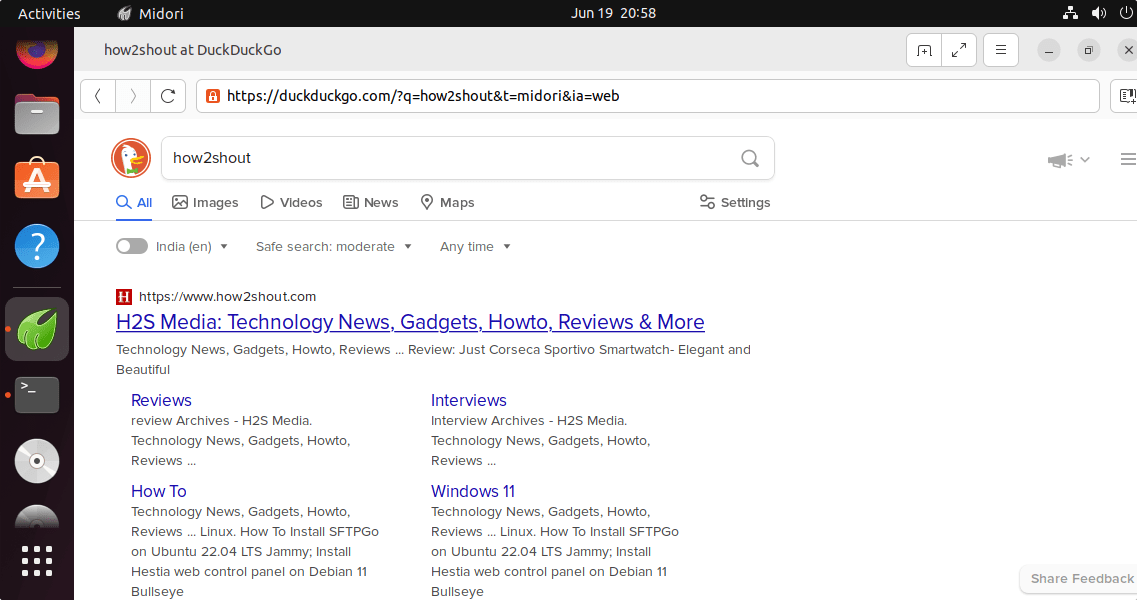Click the security shield icon in the address bar
The width and height of the screenshot is (1137, 600).
[212, 96]
